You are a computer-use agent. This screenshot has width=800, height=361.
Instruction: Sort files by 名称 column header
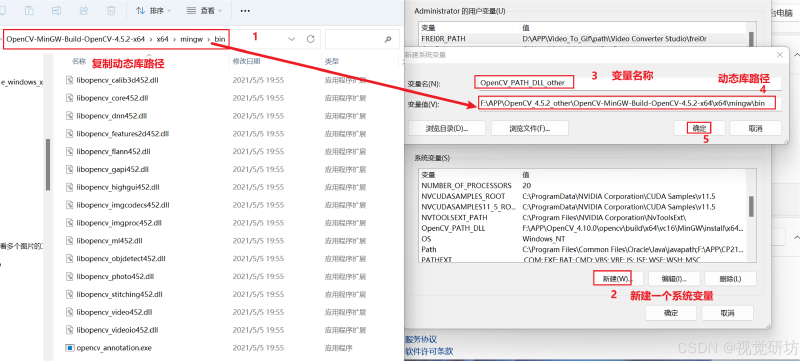[79, 61]
